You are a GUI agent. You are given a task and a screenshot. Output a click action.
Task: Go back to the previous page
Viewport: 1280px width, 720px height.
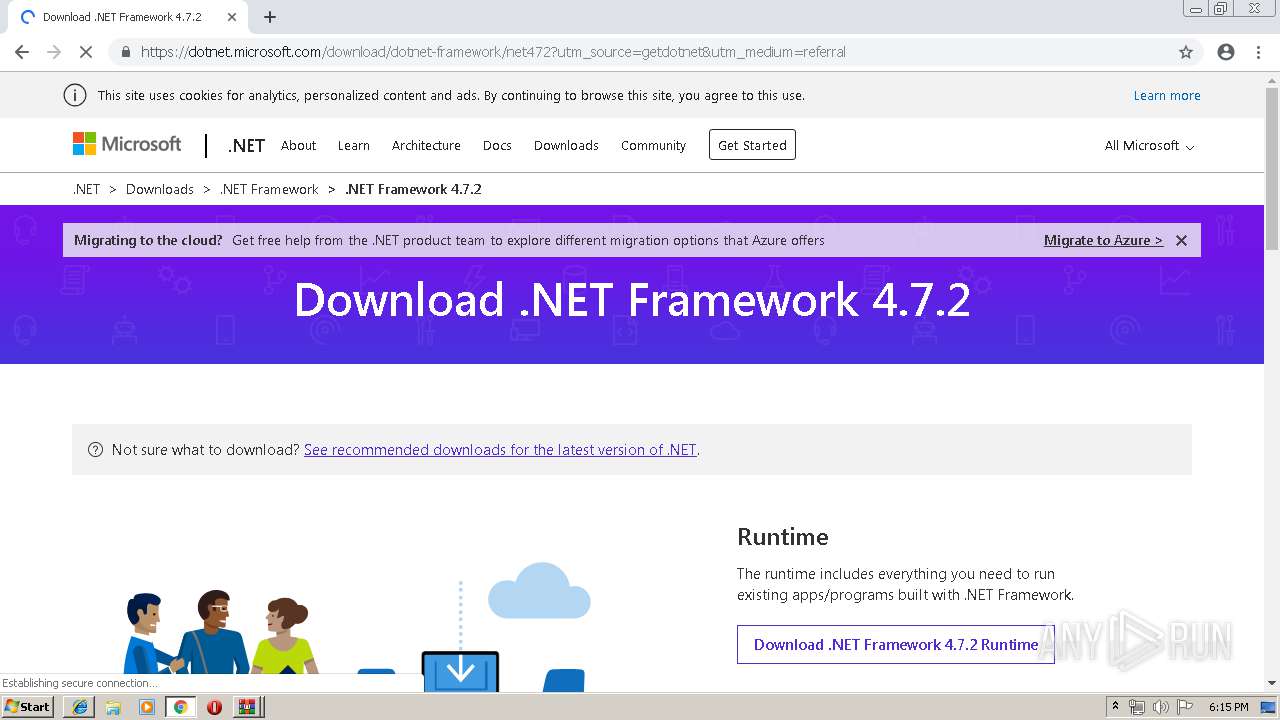point(22,52)
